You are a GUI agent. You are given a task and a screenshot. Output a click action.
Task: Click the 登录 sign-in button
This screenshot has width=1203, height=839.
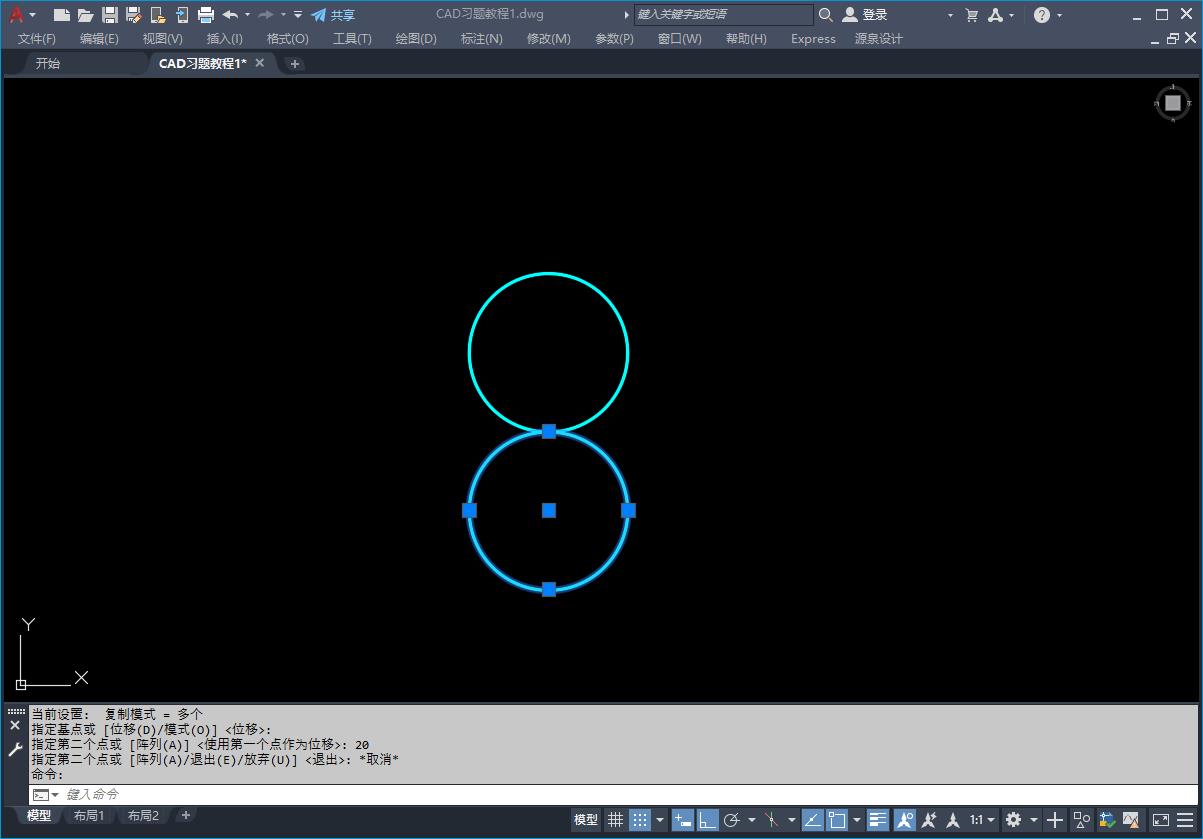click(x=865, y=15)
